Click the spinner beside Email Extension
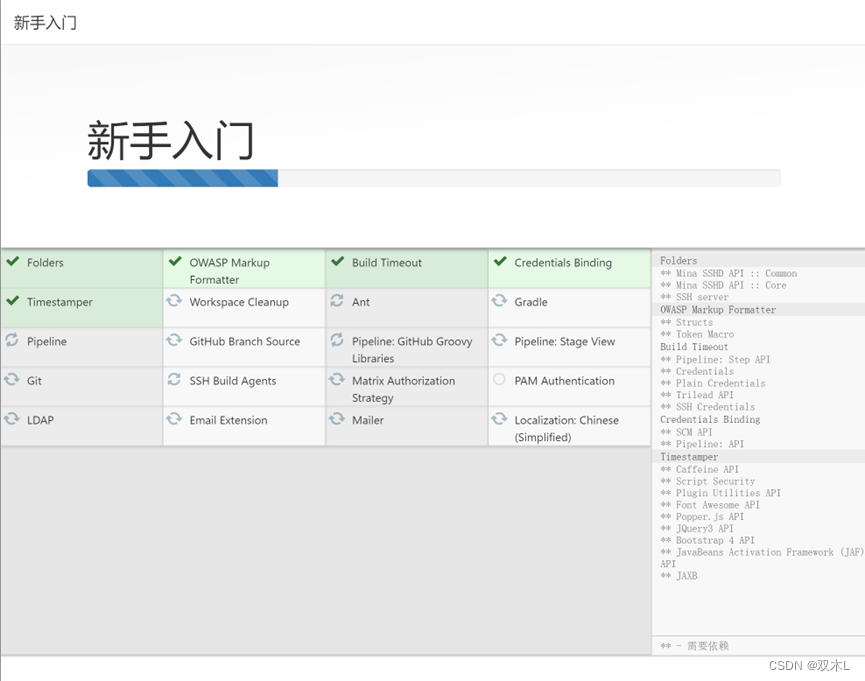 [x=174, y=419]
